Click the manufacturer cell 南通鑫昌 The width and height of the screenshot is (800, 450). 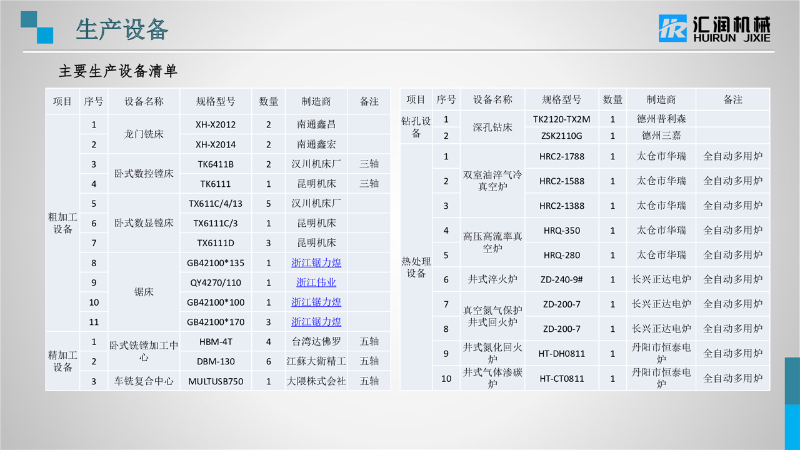[316, 124]
